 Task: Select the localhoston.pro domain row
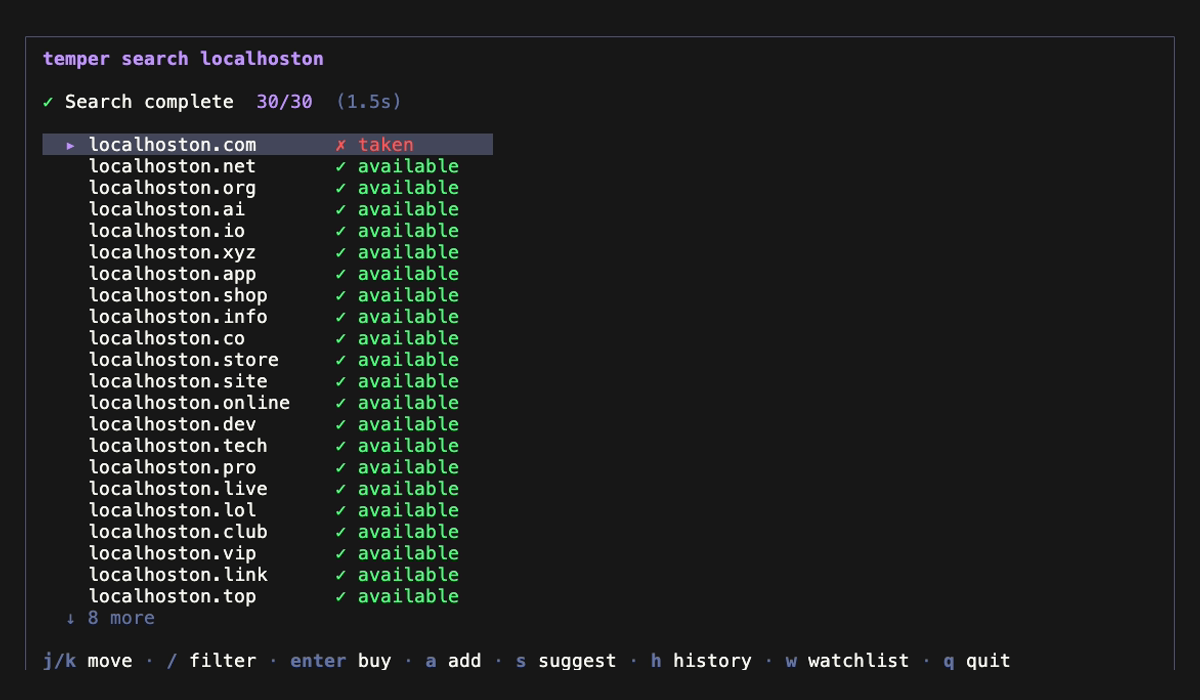pyautogui.click(x=267, y=467)
